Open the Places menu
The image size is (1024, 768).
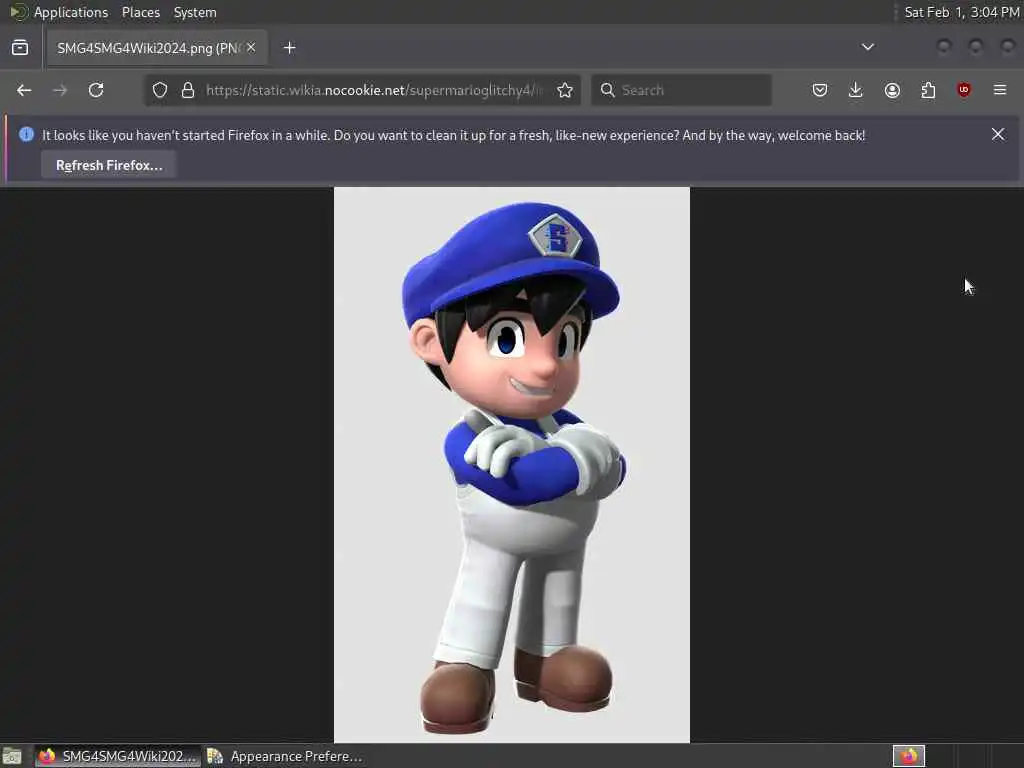140,12
